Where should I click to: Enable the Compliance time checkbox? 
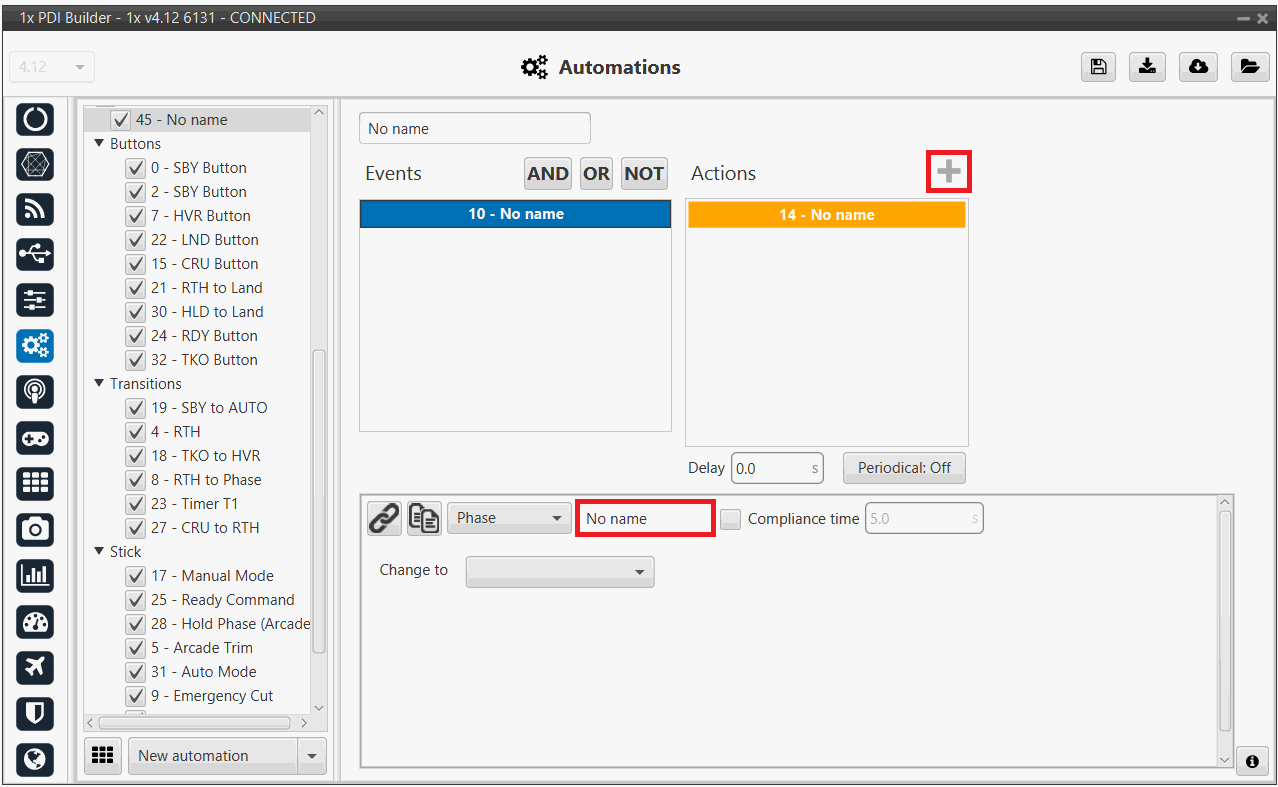click(731, 519)
